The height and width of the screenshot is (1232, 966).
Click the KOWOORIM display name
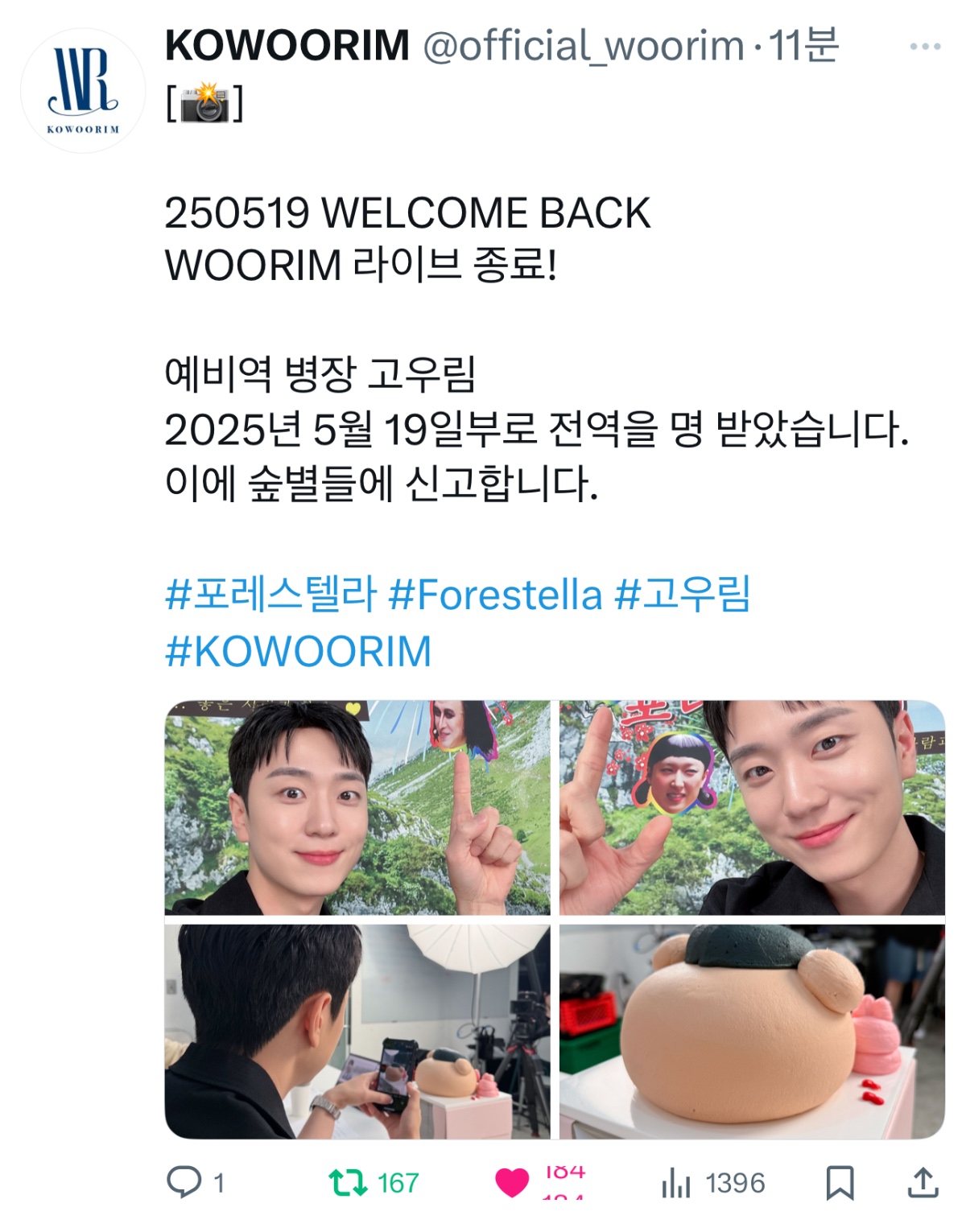click(x=287, y=45)
